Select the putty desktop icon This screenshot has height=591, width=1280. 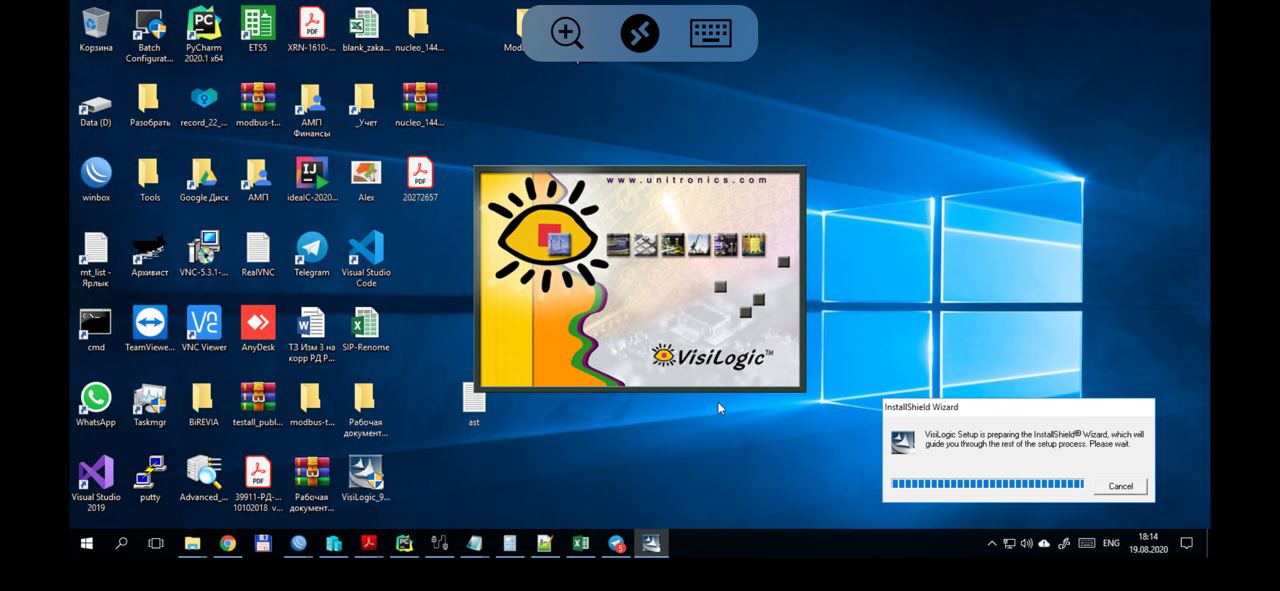point(149,479)
